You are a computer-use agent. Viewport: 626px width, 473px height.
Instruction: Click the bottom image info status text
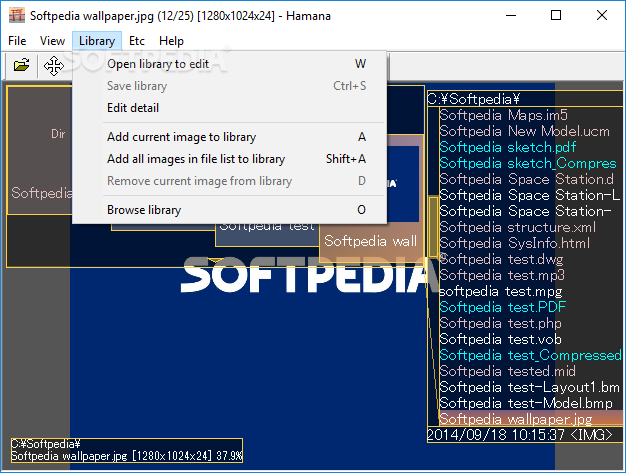coord(127,450)
